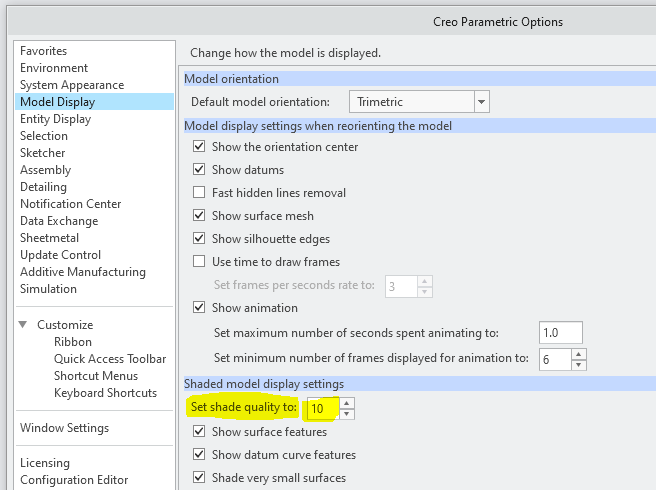Increase shade quality with up arrow
The image size is (656, 490).
pyautogui.click(x=346, y=403)
